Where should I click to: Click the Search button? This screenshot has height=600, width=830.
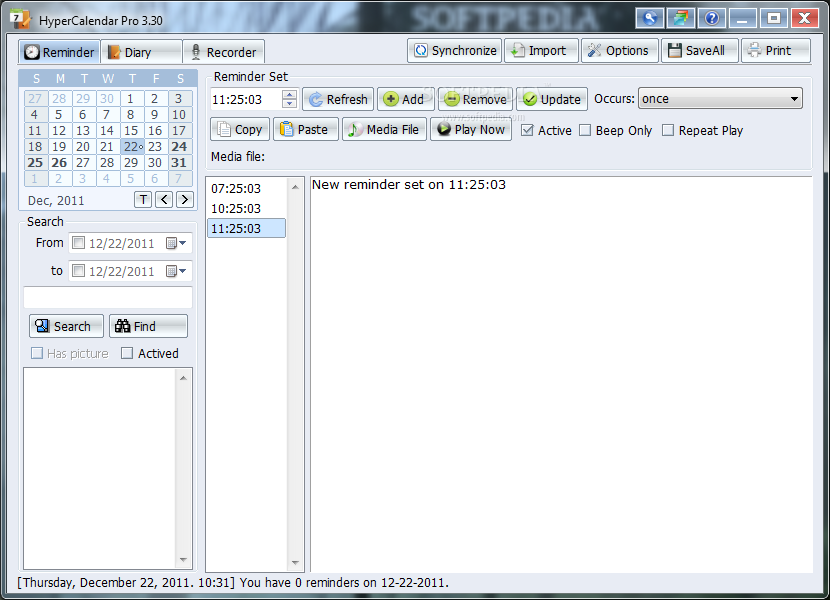click(x=66, y=326)
